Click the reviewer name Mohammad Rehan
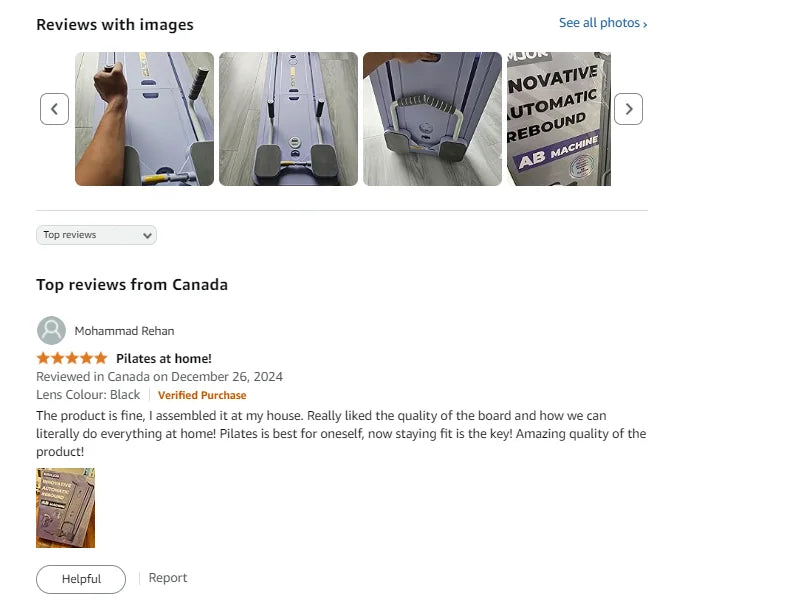This screenshot has width=799, height=609. coord(124,331)
